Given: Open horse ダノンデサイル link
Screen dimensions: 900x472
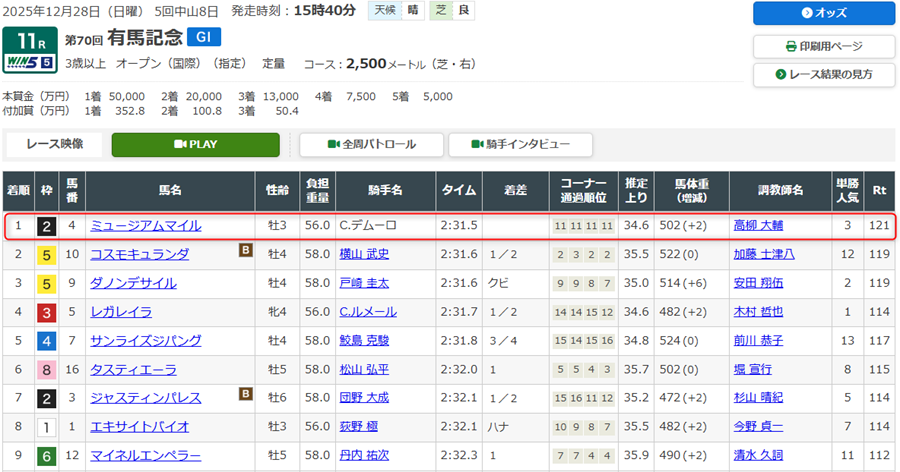Looking at the screenshot, I should 133,283.
